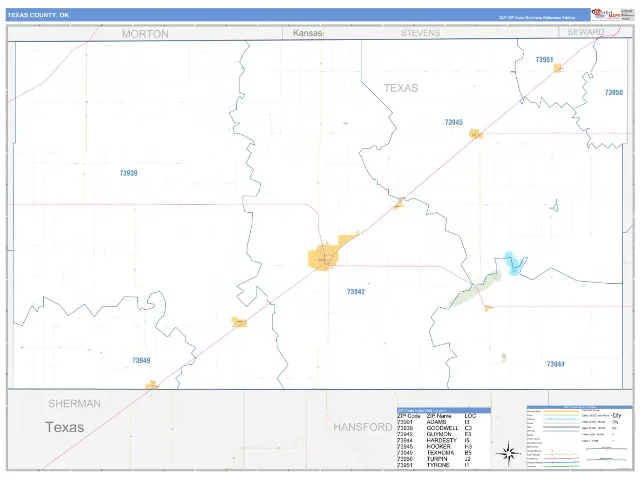Click ZIP label 73950 on the map

613,92
